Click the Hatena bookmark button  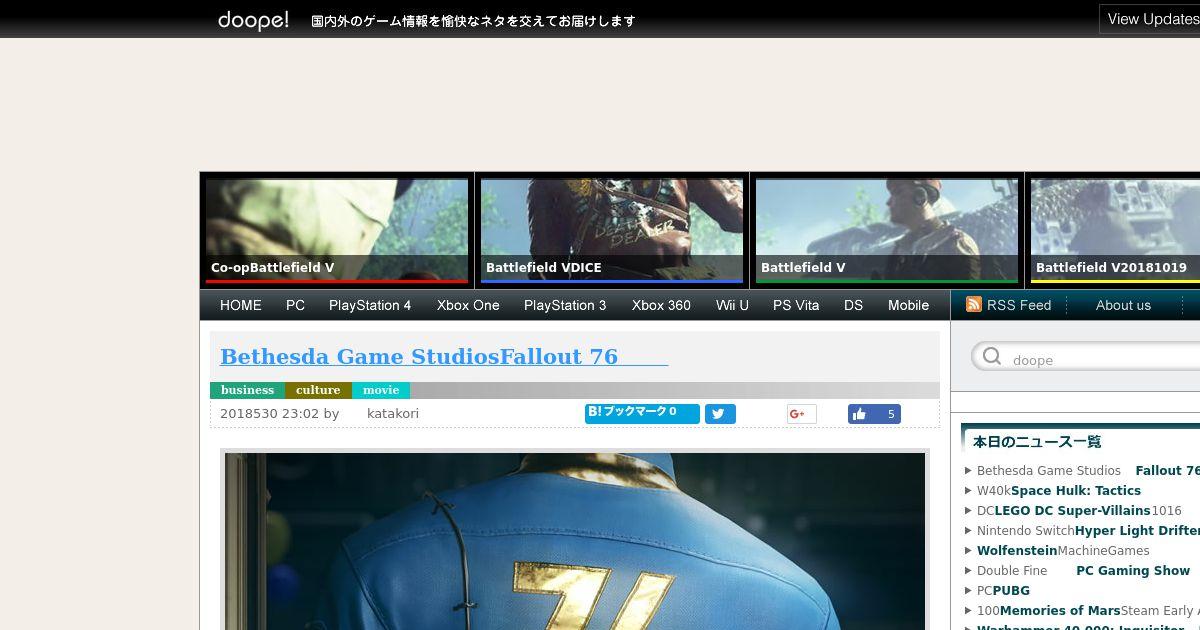click(642, 413)
